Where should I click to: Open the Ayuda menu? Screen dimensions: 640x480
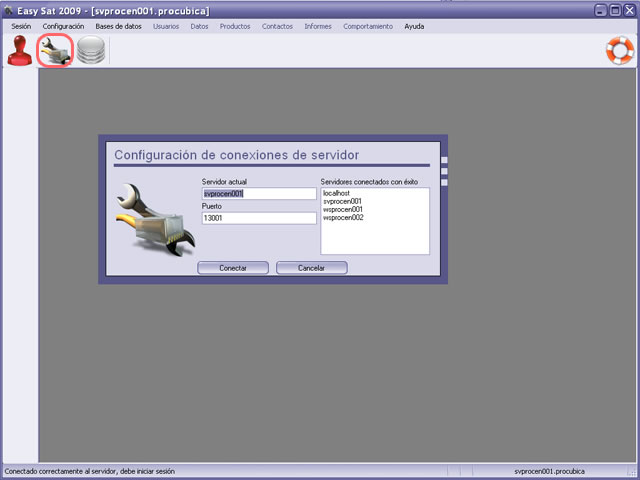414,27
